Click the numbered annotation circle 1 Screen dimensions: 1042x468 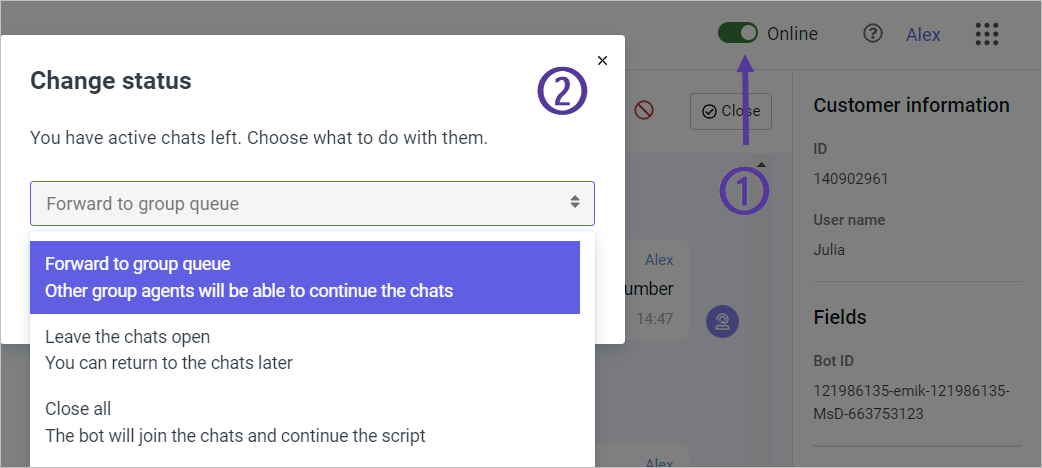(744, 190)
